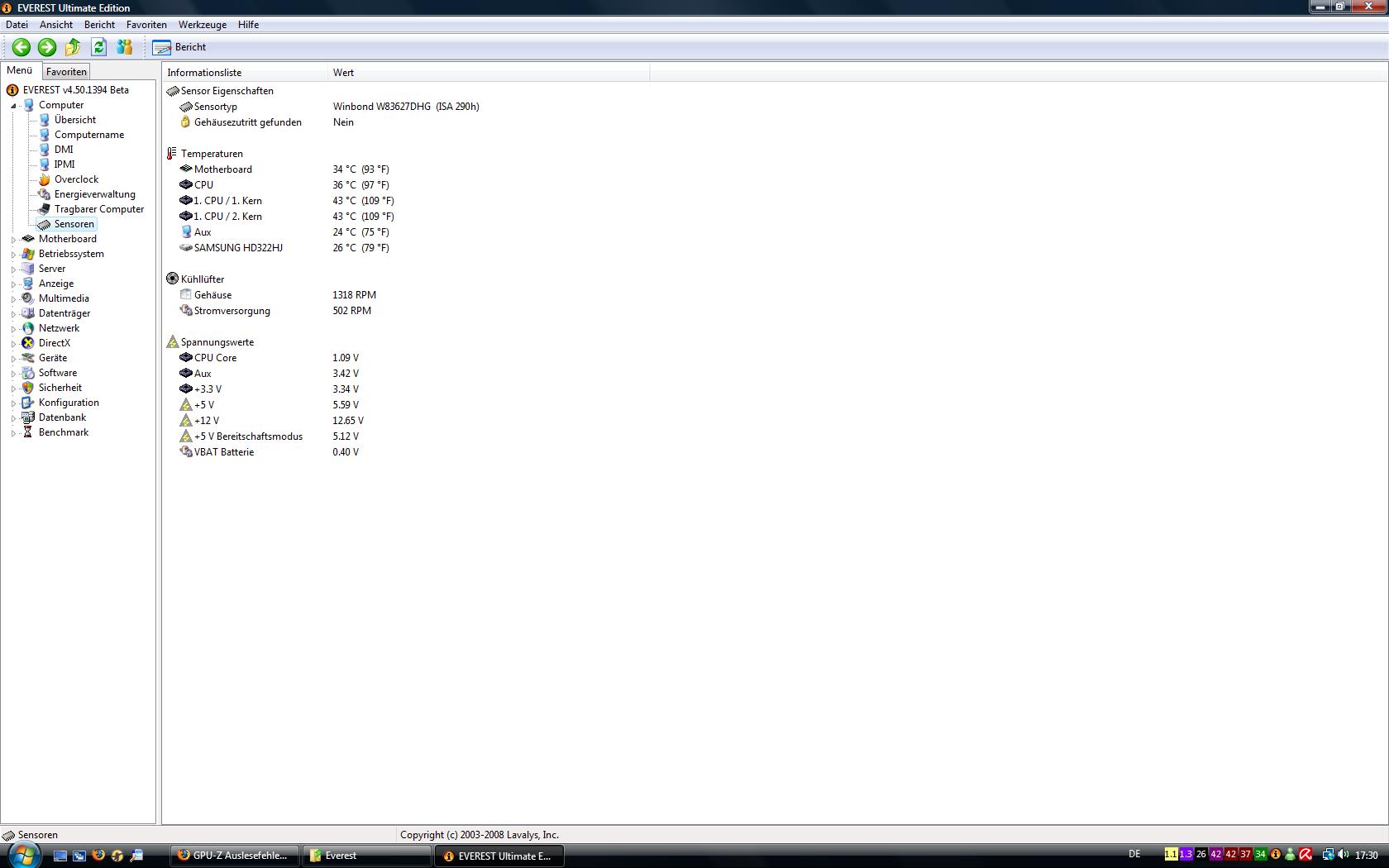The height and width of the screenshot is (868, 1389).
Task: Select Computername in the tree
Action: pos(89,135)
